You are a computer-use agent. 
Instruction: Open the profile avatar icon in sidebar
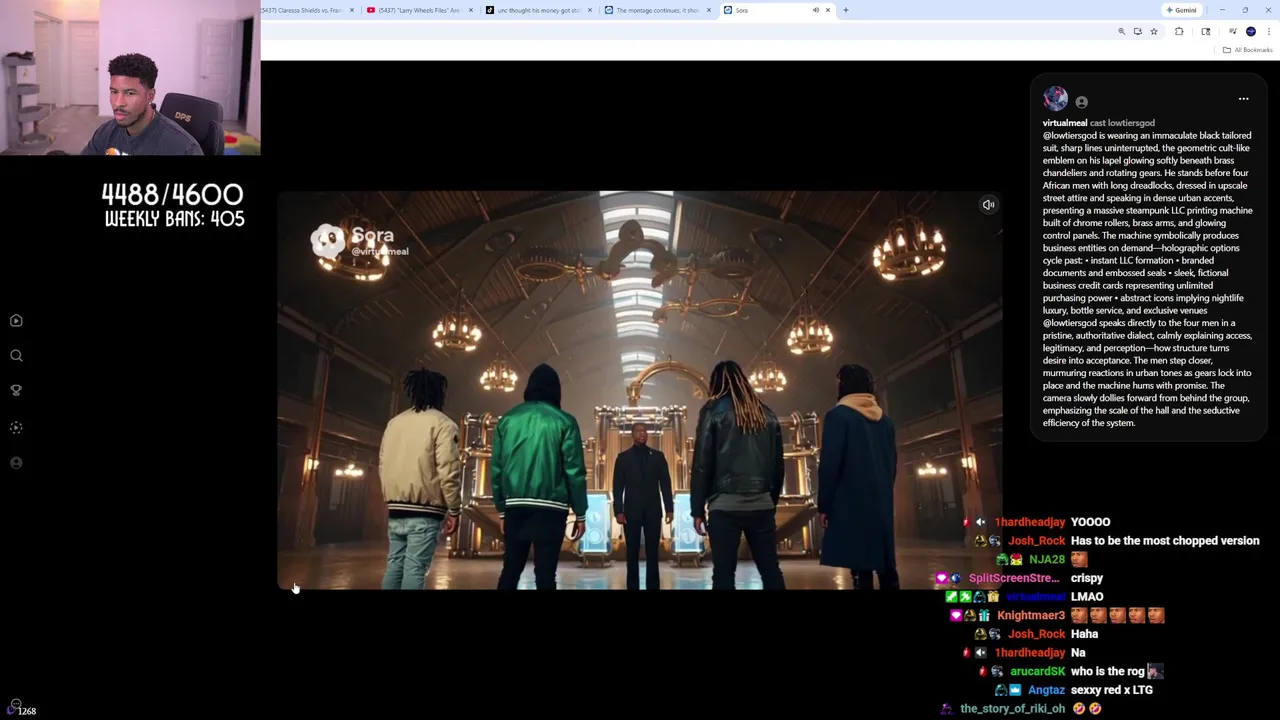point(16,462)
